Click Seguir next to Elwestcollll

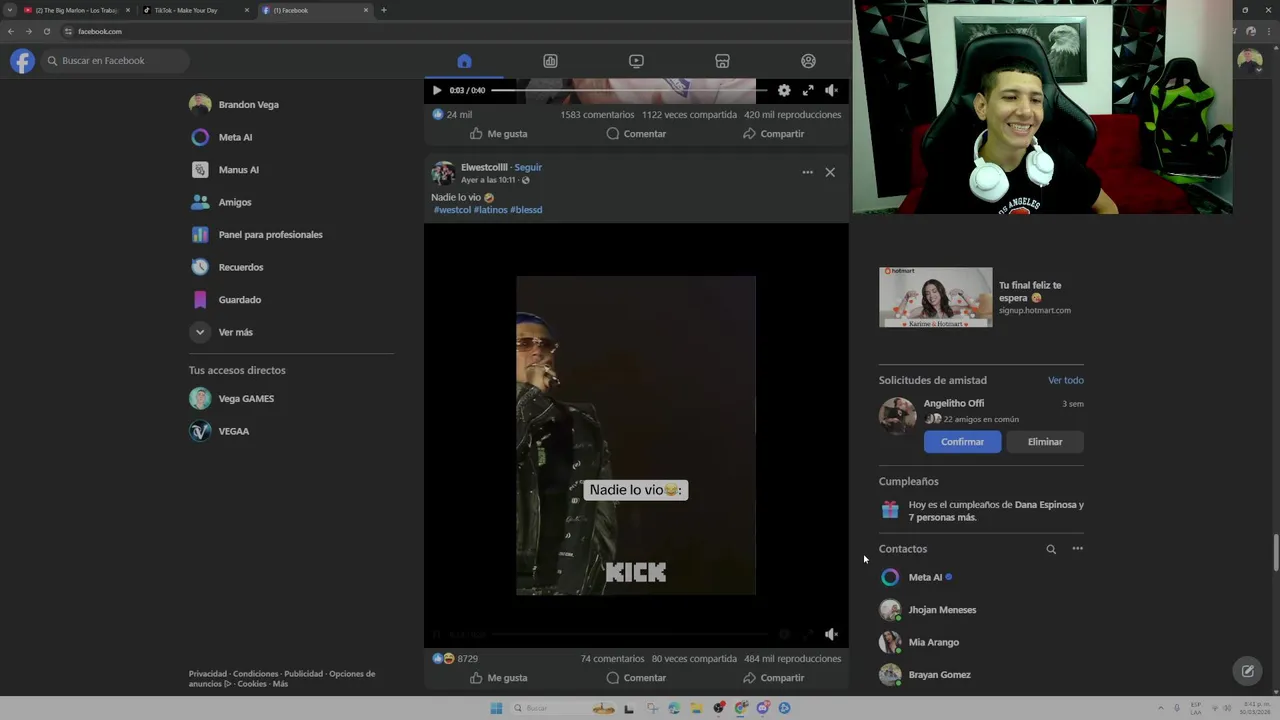click(x=528, y=167)
